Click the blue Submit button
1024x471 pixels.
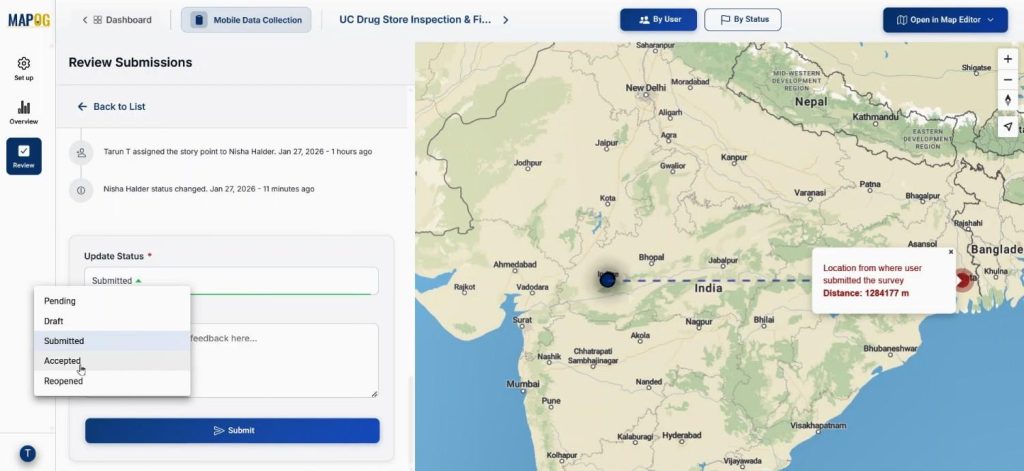point(232,430)
